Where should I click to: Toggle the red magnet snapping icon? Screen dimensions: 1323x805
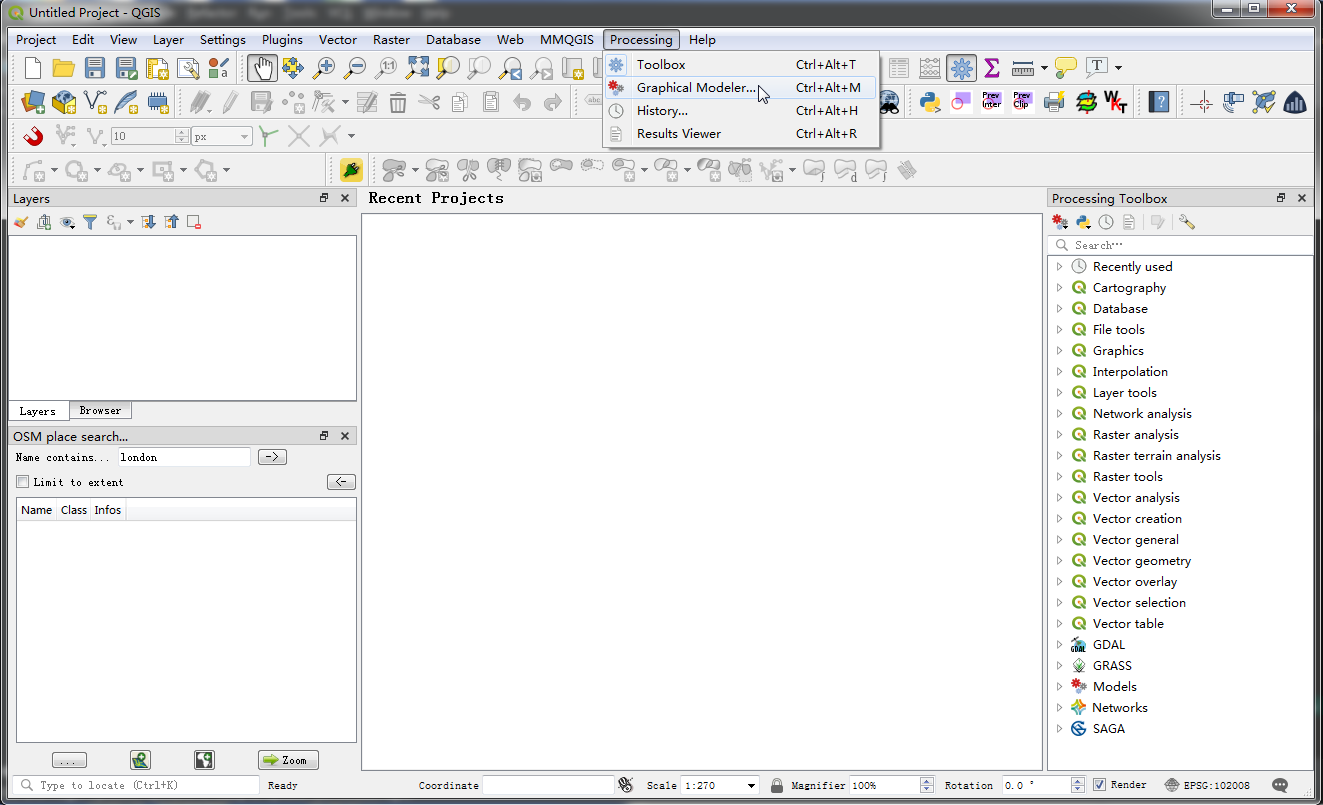click(x=33, y=135)
